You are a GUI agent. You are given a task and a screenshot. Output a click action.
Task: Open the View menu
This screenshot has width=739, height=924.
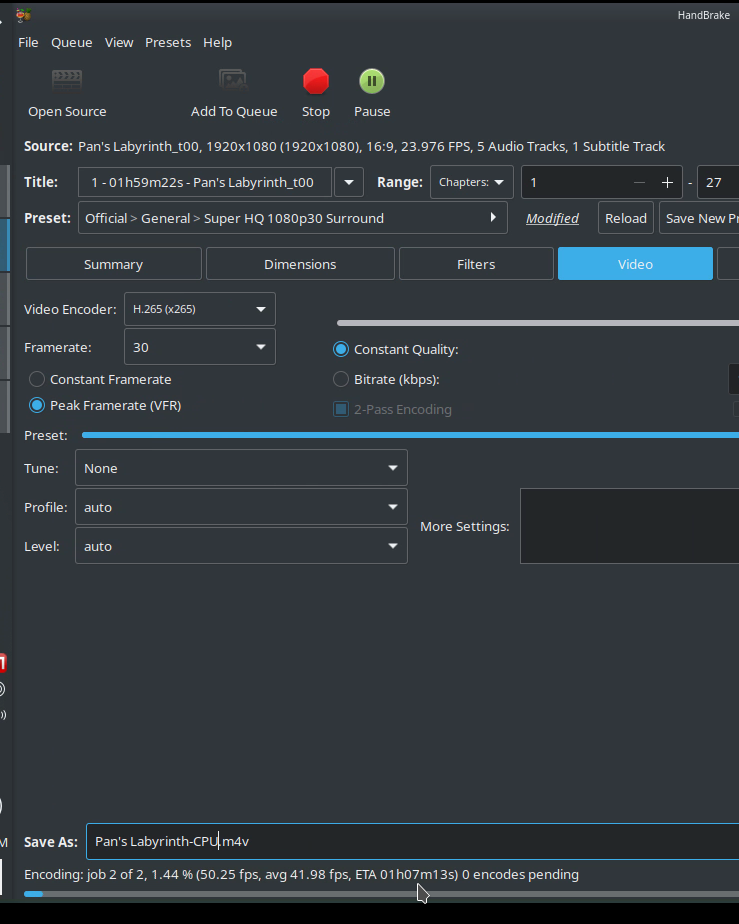coord(119,42)
